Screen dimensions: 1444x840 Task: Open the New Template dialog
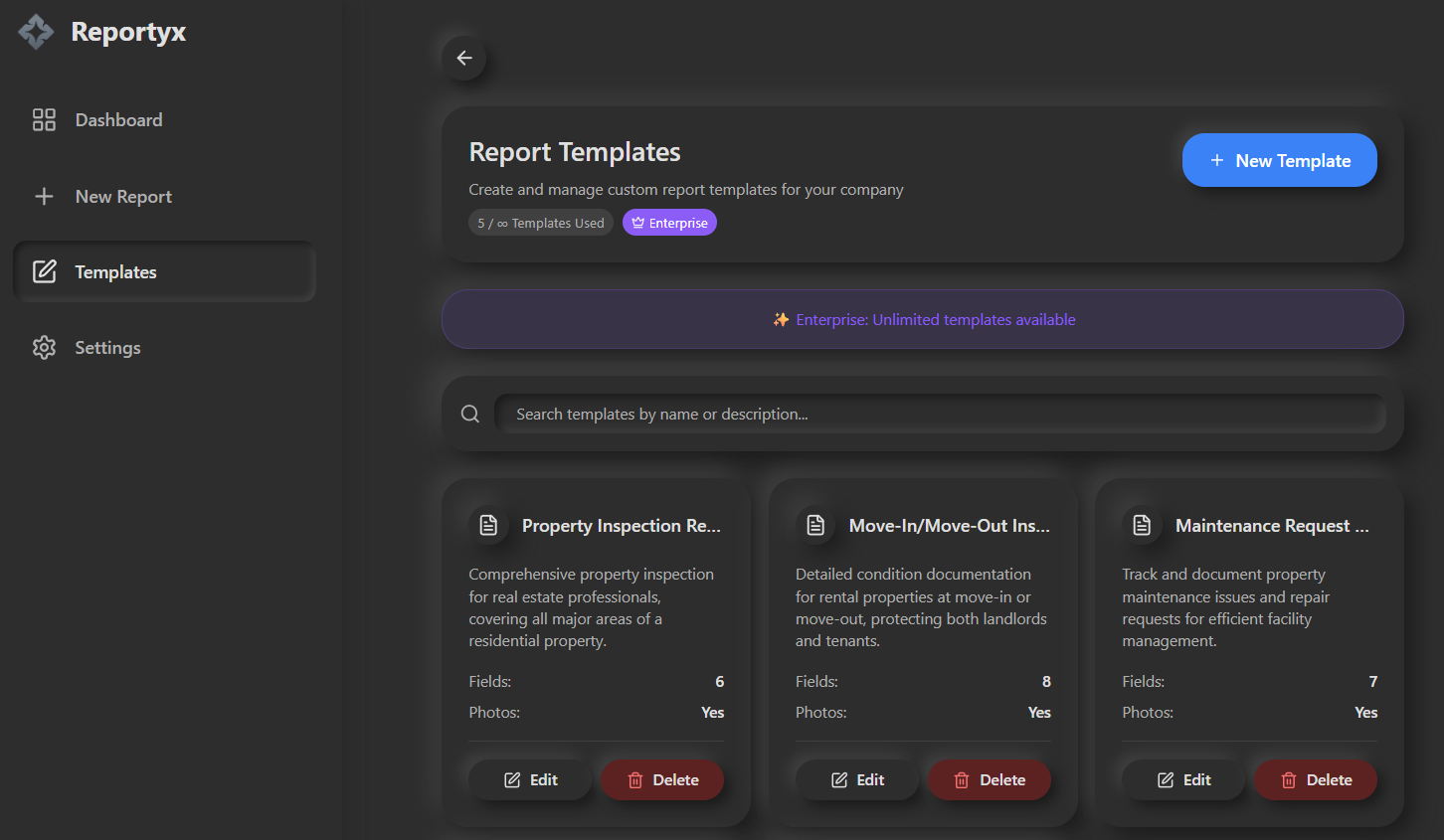tap(1280, 159)
